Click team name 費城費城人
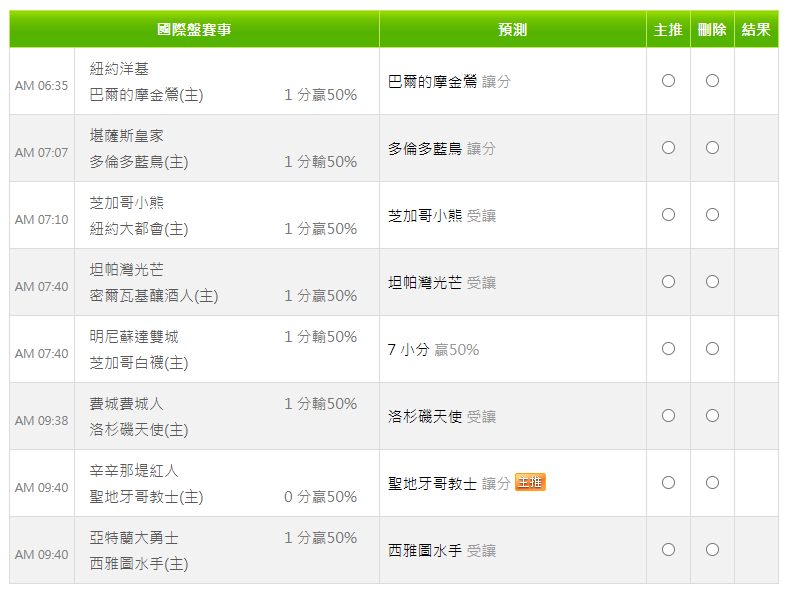Image resolution: width=788 pixels, height=599 pixels. tap(127, 404)
